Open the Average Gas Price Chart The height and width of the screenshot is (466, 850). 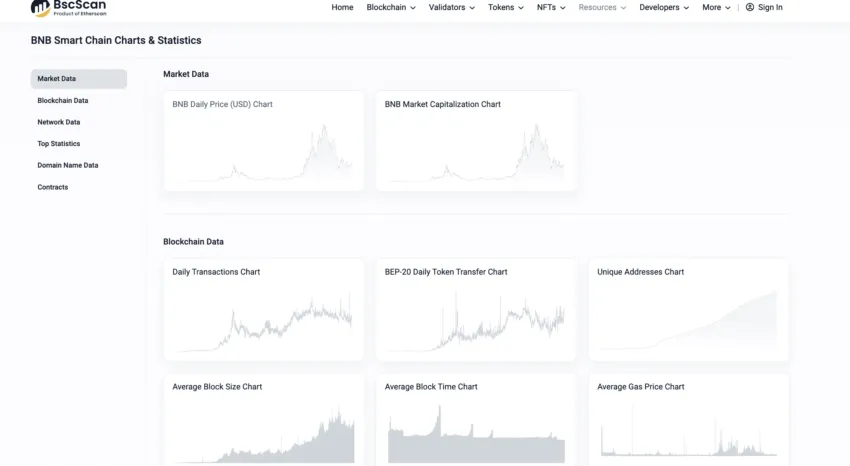688,422
